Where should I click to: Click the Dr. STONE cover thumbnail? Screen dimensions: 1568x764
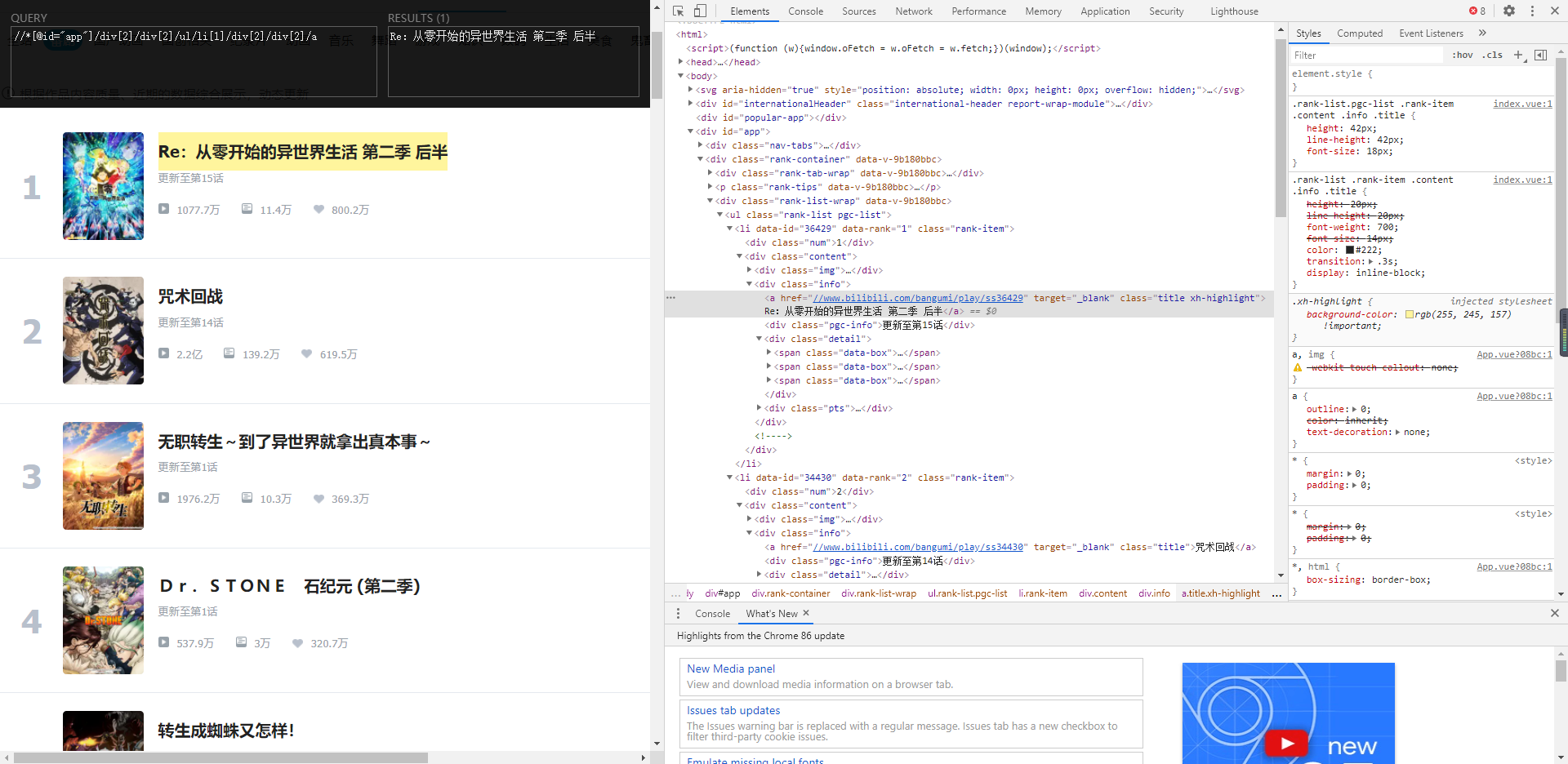[103, 620]
